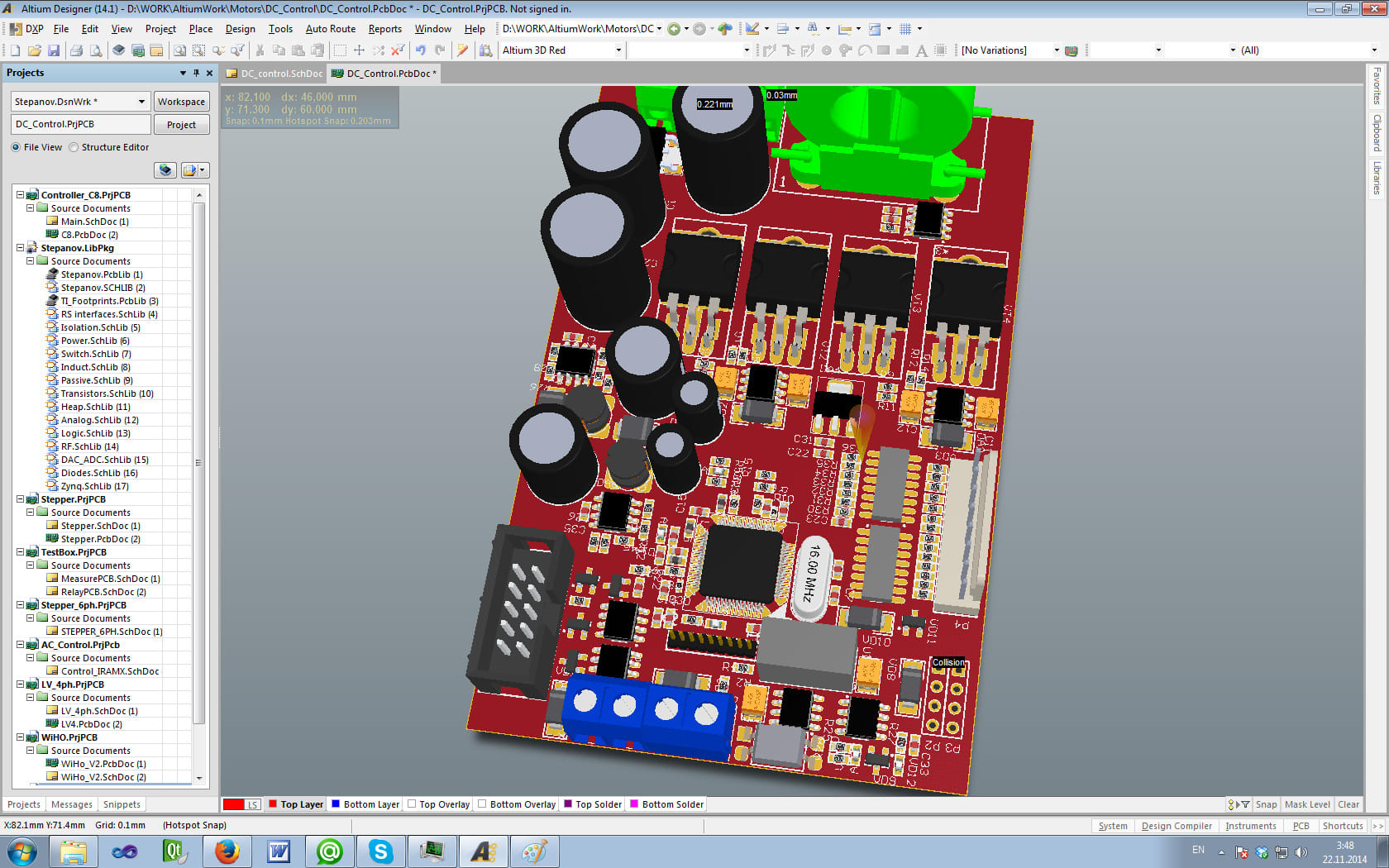The width and height of the screenshot is (1389, 868).
Task: Launch Skype from the Windows taskbar
Action: pyautogui.click(x=380, y=851)
